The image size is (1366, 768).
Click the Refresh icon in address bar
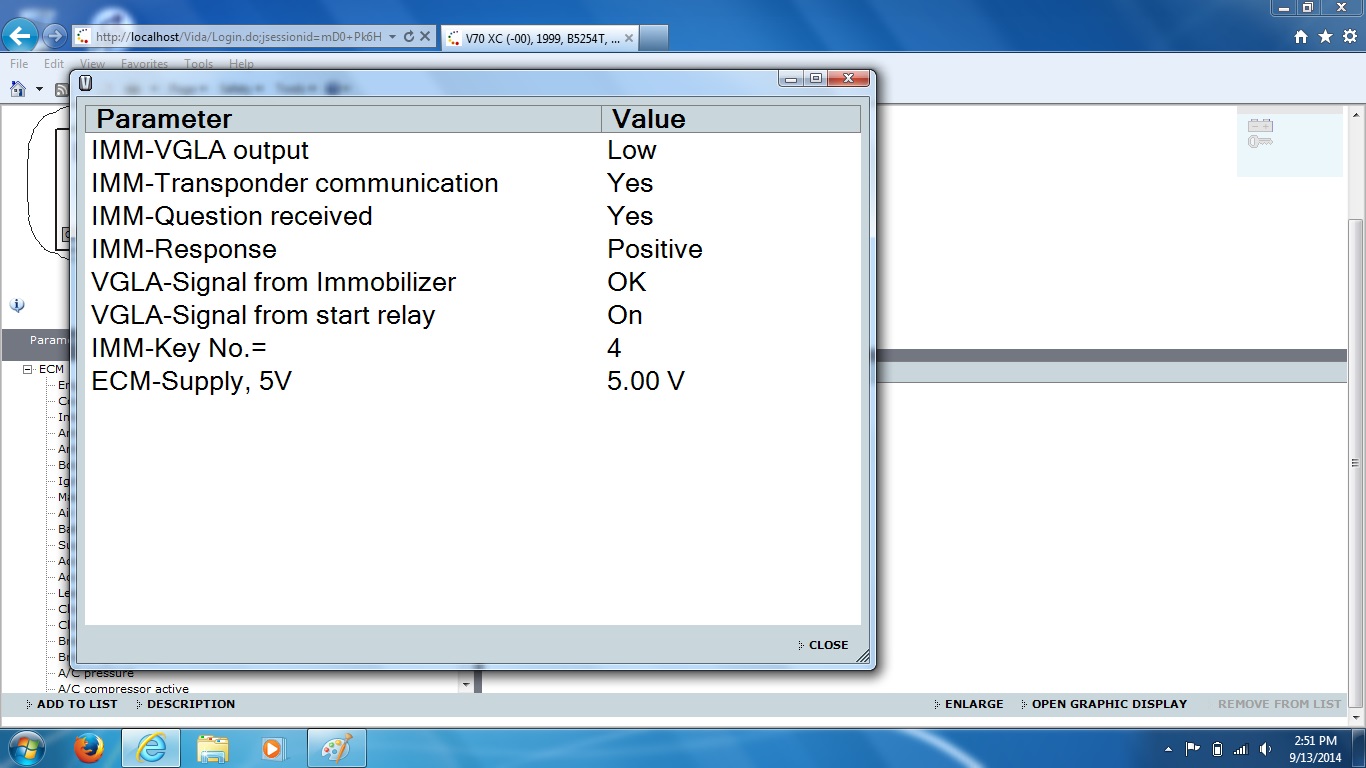[409, 37]
